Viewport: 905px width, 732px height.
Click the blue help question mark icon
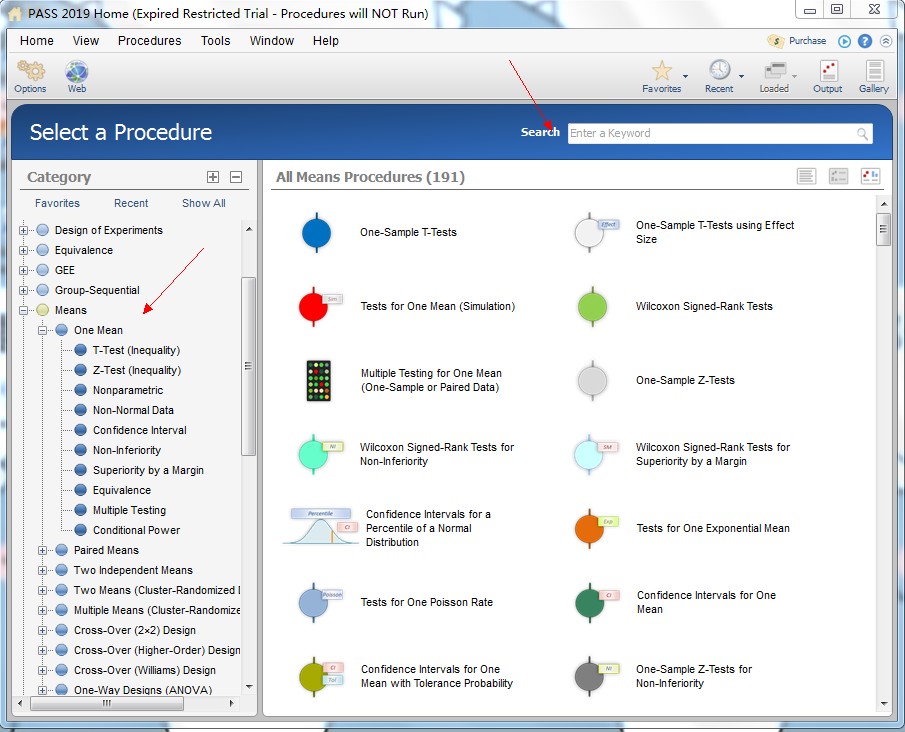pyautogui.click(x=865, y=41)
